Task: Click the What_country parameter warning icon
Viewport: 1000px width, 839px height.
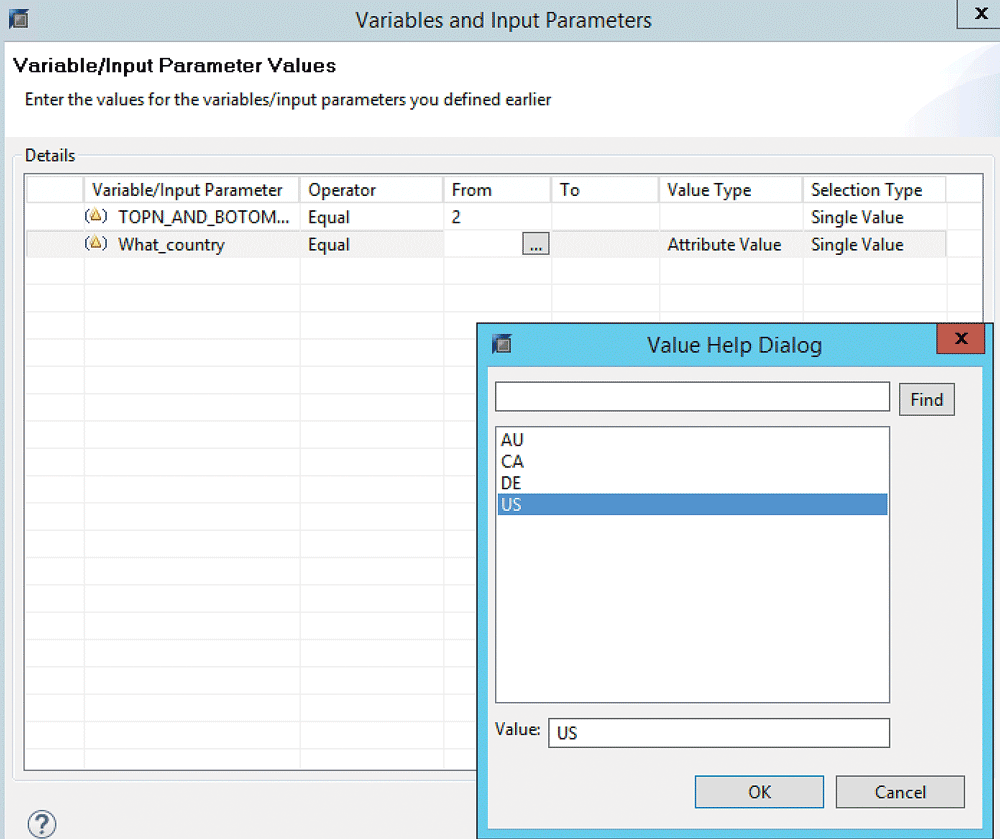Action: (x=96, y=244)
